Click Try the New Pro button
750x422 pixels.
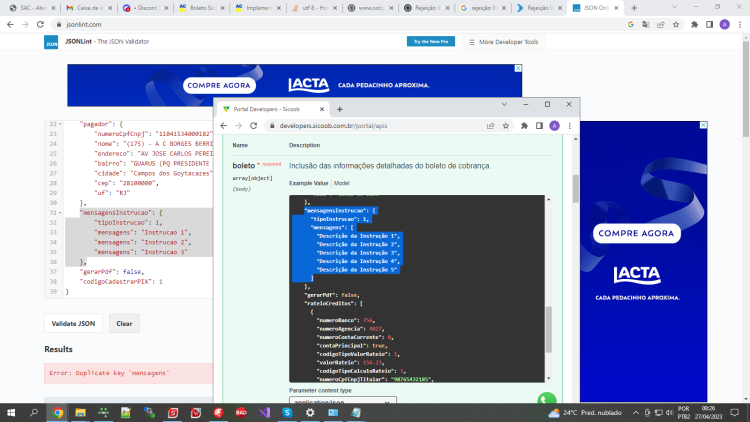pyautogui.click(x=431, y=42)
